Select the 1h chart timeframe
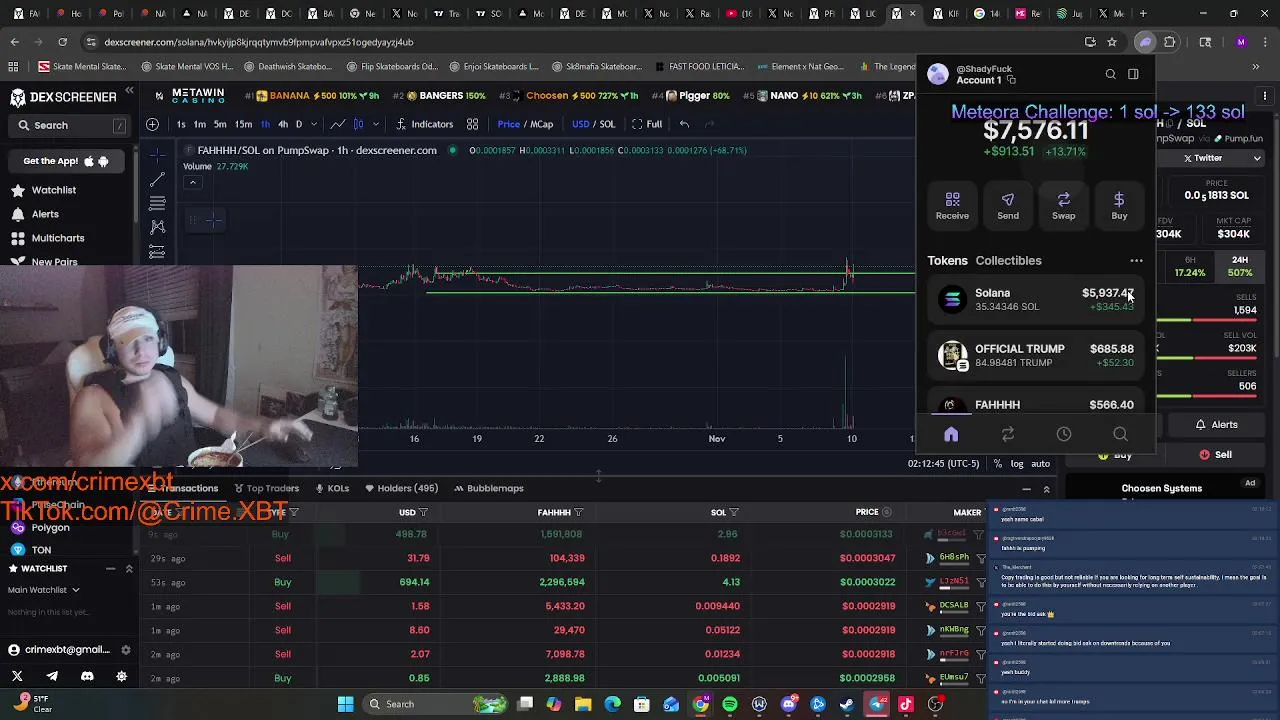The height and width of the screenshot is (720, 1280). pyautogui.click(x=265, y=124)
